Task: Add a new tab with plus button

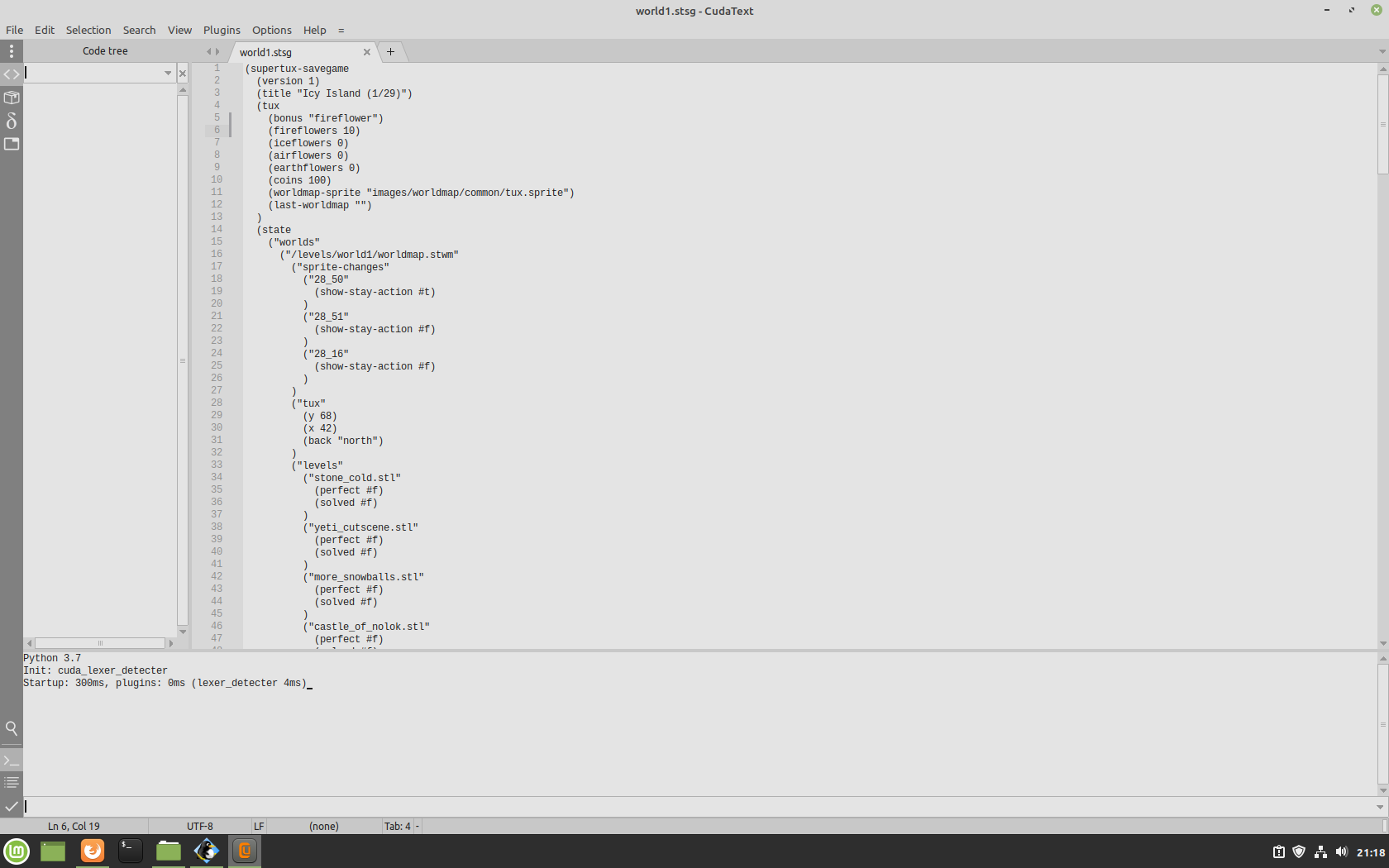Action: pyautogui.click(x=391, y=51)
